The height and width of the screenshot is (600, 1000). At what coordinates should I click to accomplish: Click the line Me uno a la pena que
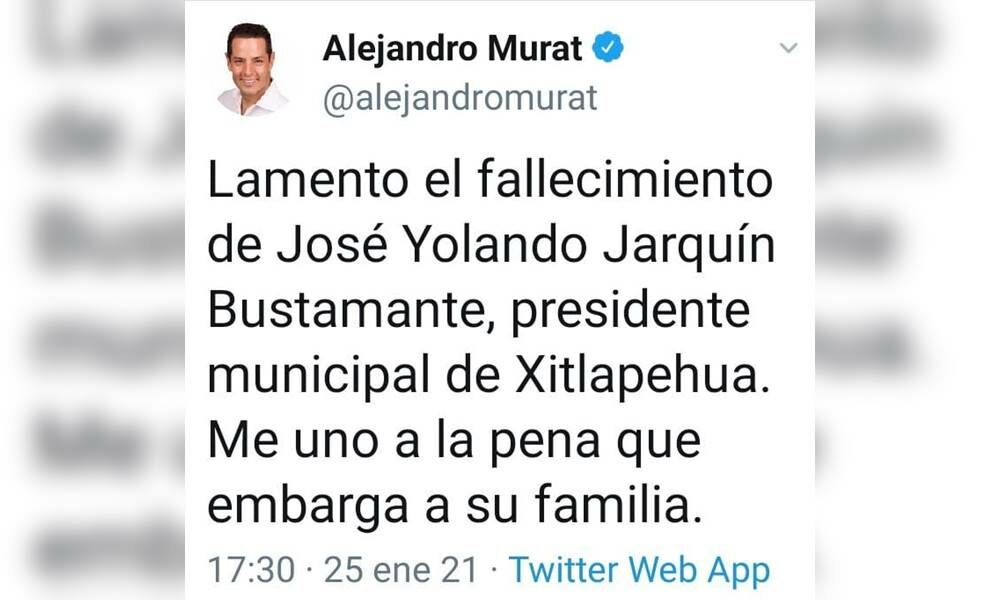coord(454,442)
